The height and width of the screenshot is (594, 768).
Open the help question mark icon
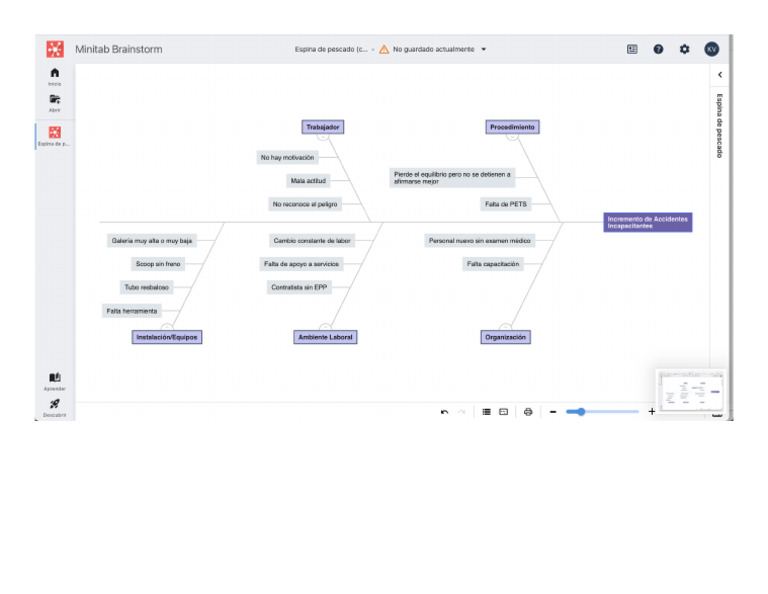pyautogui.click(x=658, y=49)
